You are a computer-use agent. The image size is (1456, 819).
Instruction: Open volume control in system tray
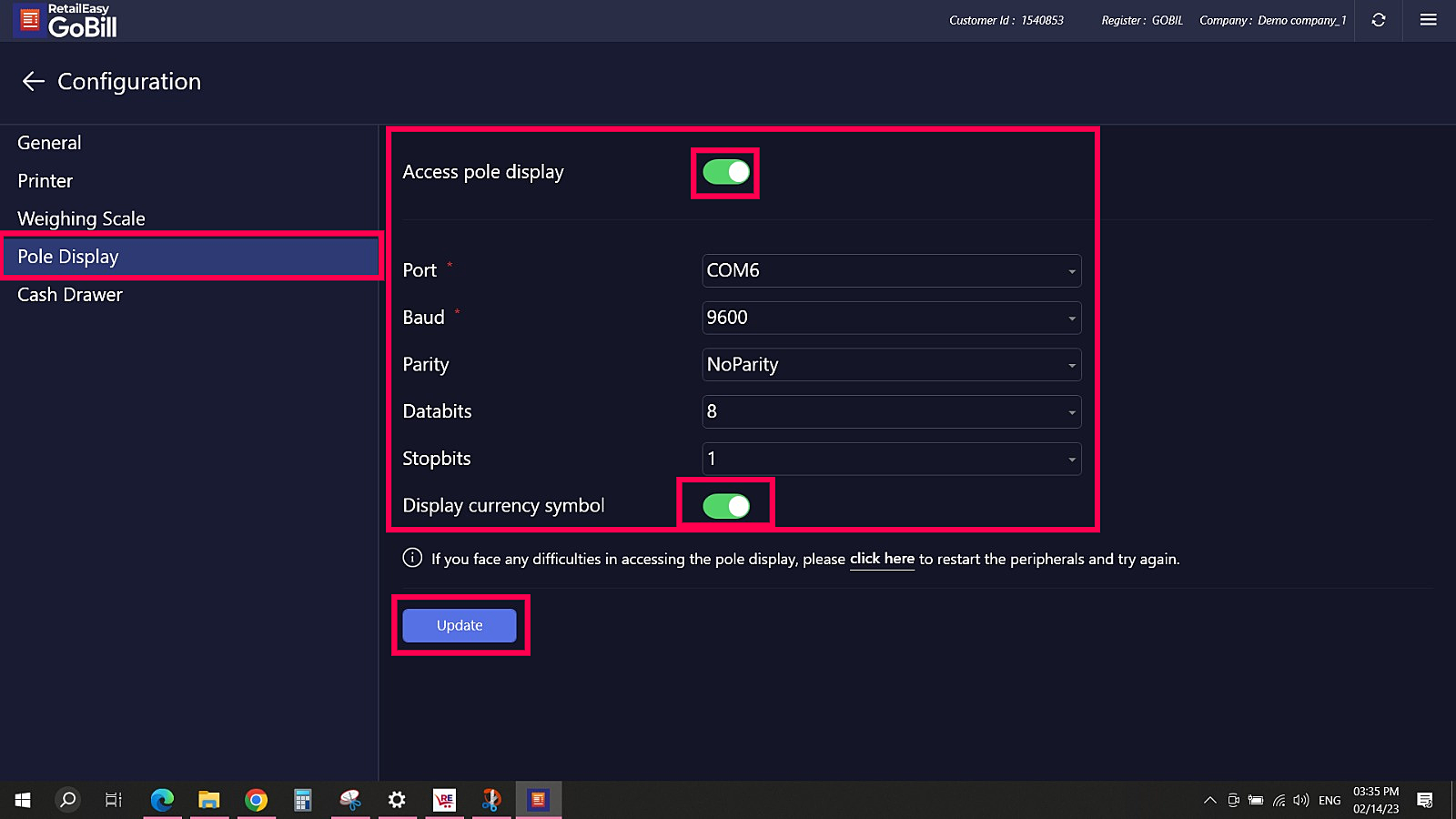(x=1301, y=801)
